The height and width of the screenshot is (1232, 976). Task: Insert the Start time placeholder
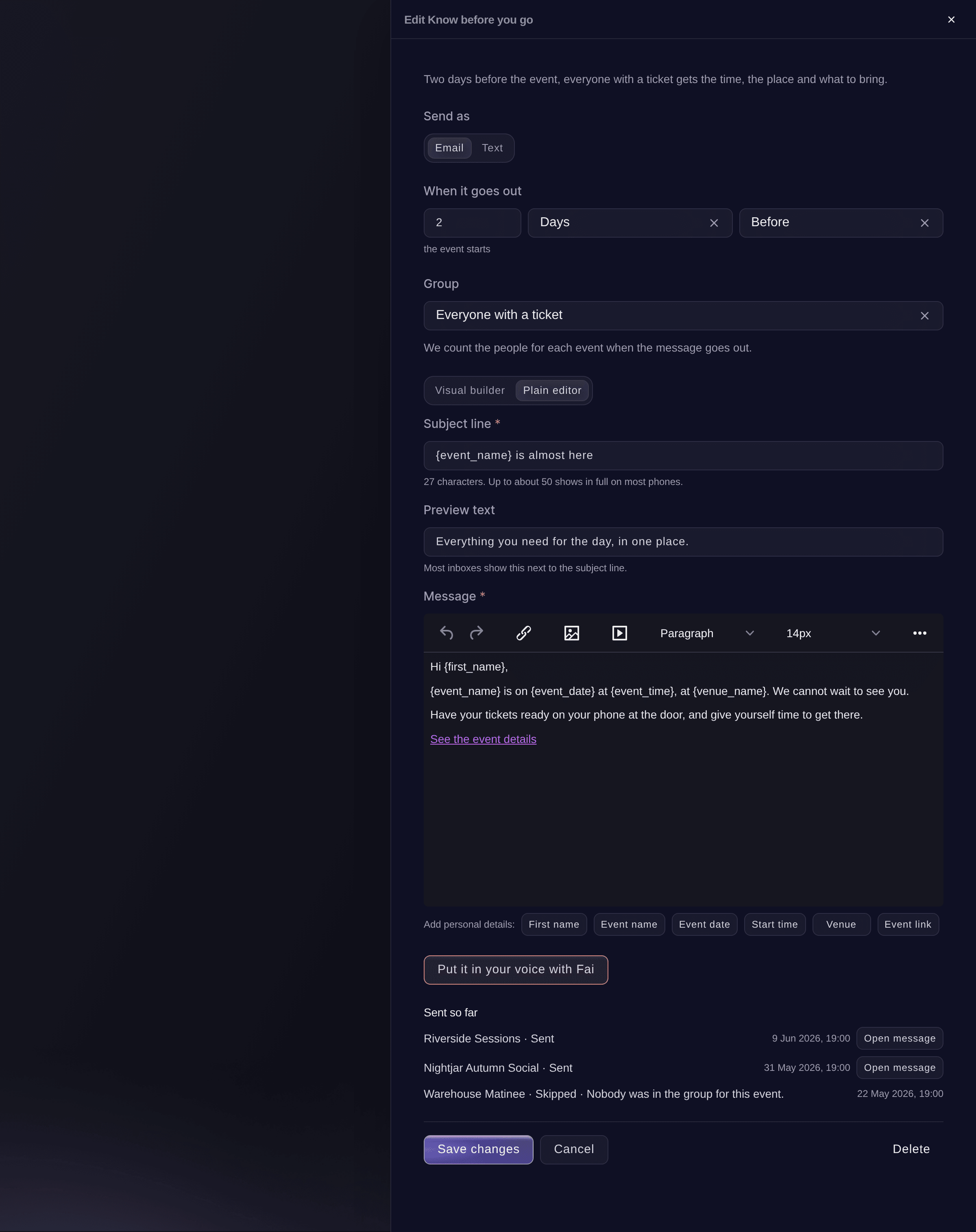pos(774,924)
